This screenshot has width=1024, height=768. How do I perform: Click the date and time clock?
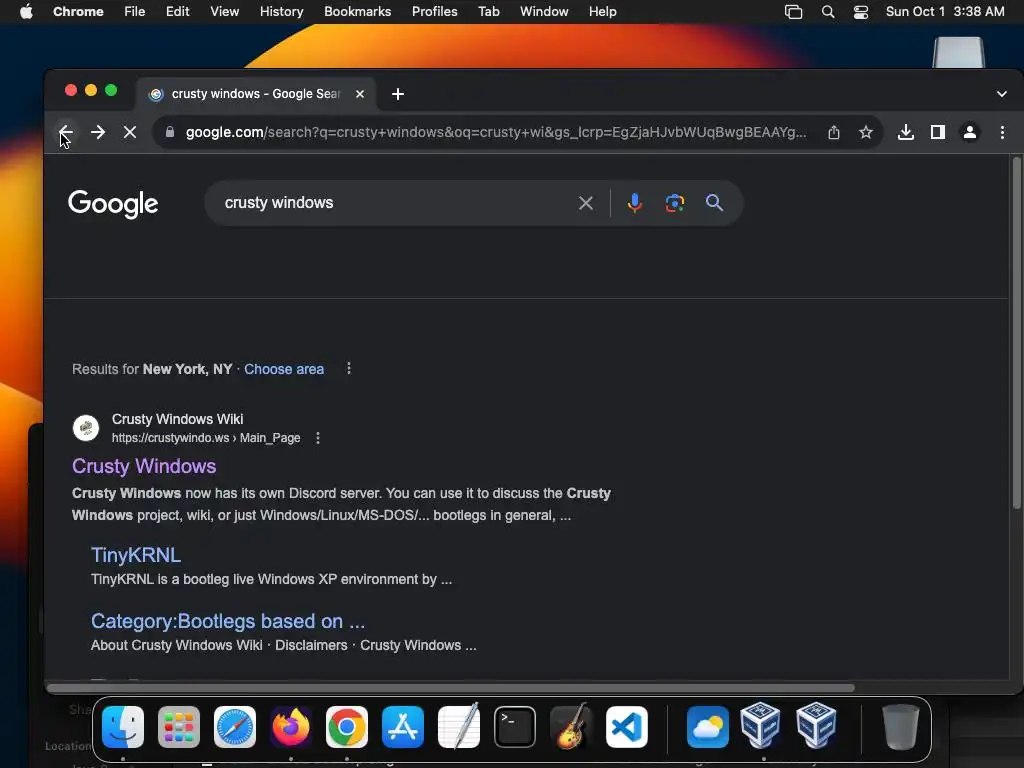[945, 12]
